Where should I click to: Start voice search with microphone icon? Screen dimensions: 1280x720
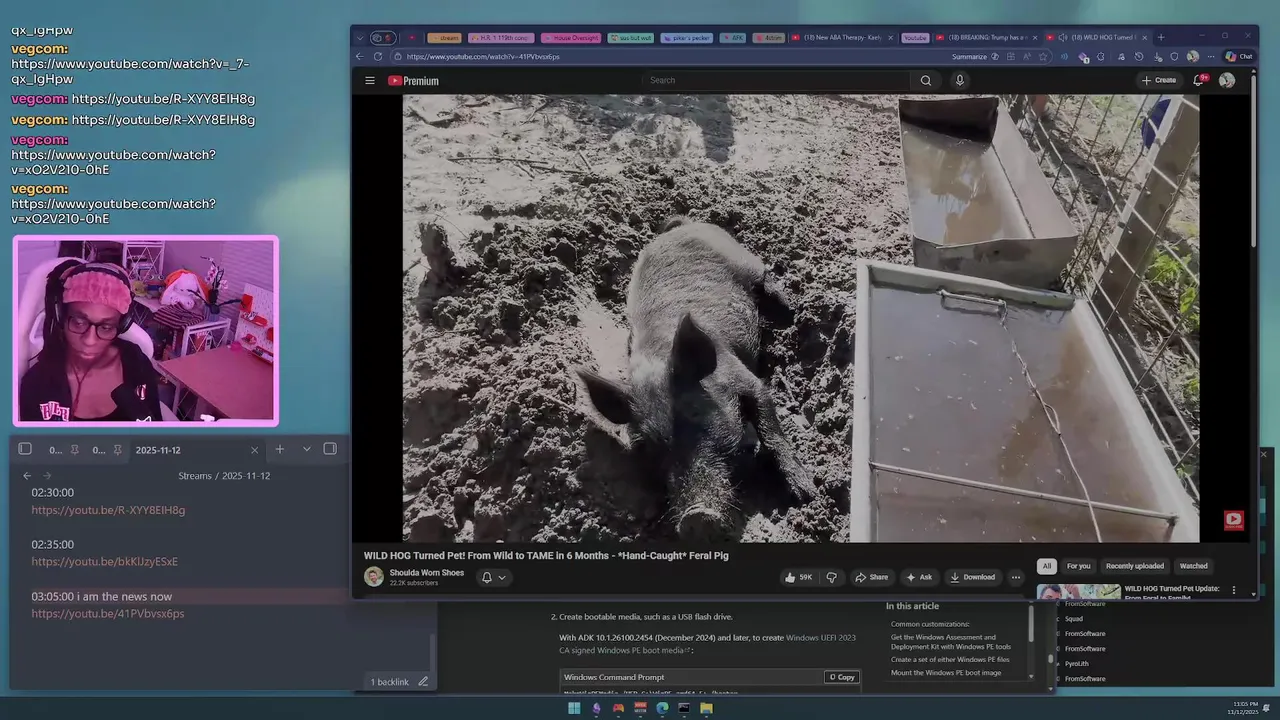pos(960,80)
